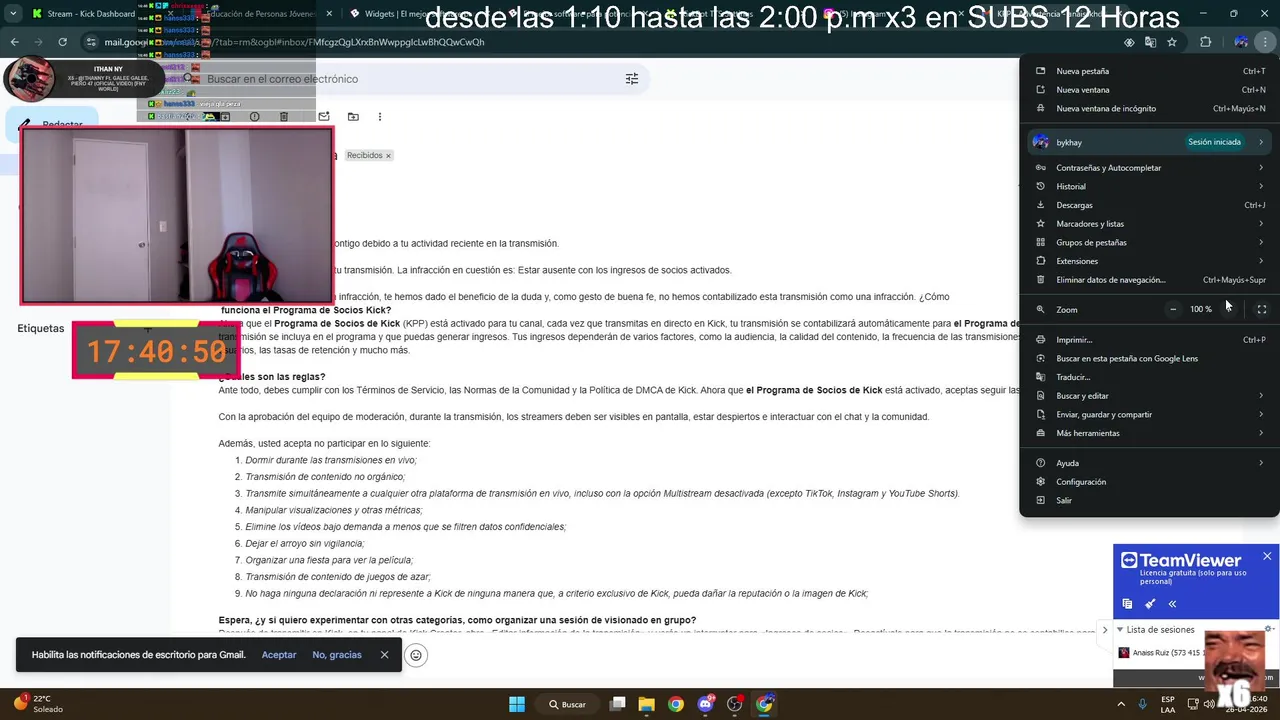Remove the Recibidos label chip
Viewport: 1280px width, 720px height.
(x=388, y=156)
